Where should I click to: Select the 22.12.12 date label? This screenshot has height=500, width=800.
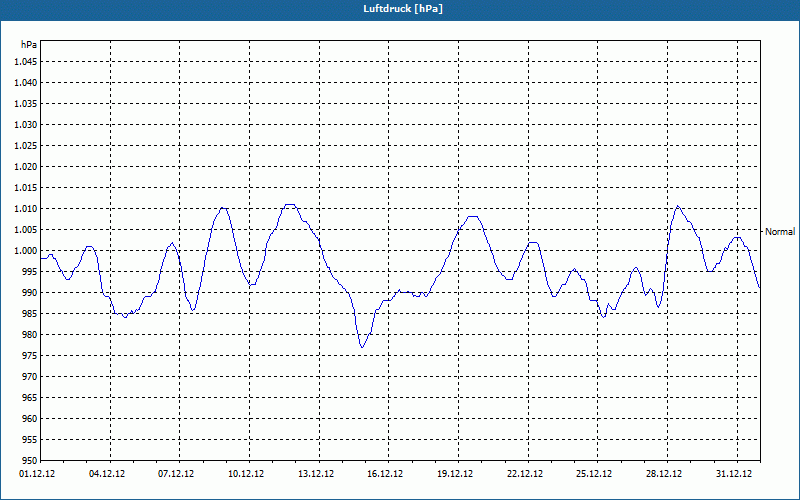(525, 474)
